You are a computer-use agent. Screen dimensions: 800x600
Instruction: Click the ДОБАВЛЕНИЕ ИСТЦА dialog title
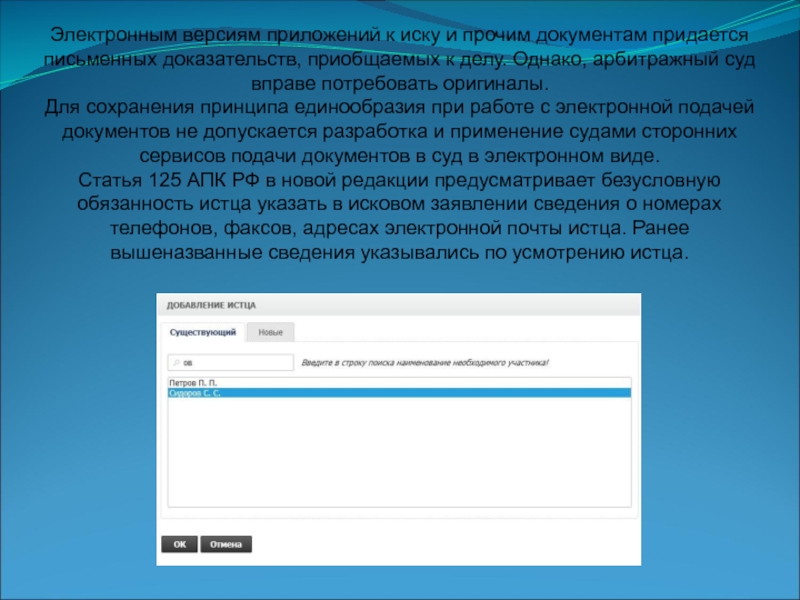click(212, 304)
